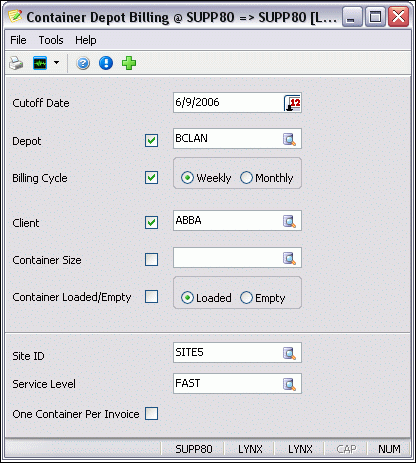Image resolution: width=416 pixels, height=463 pixels.
Task: Open the Cutoff Date calendar picker
Action: (292, 103)
